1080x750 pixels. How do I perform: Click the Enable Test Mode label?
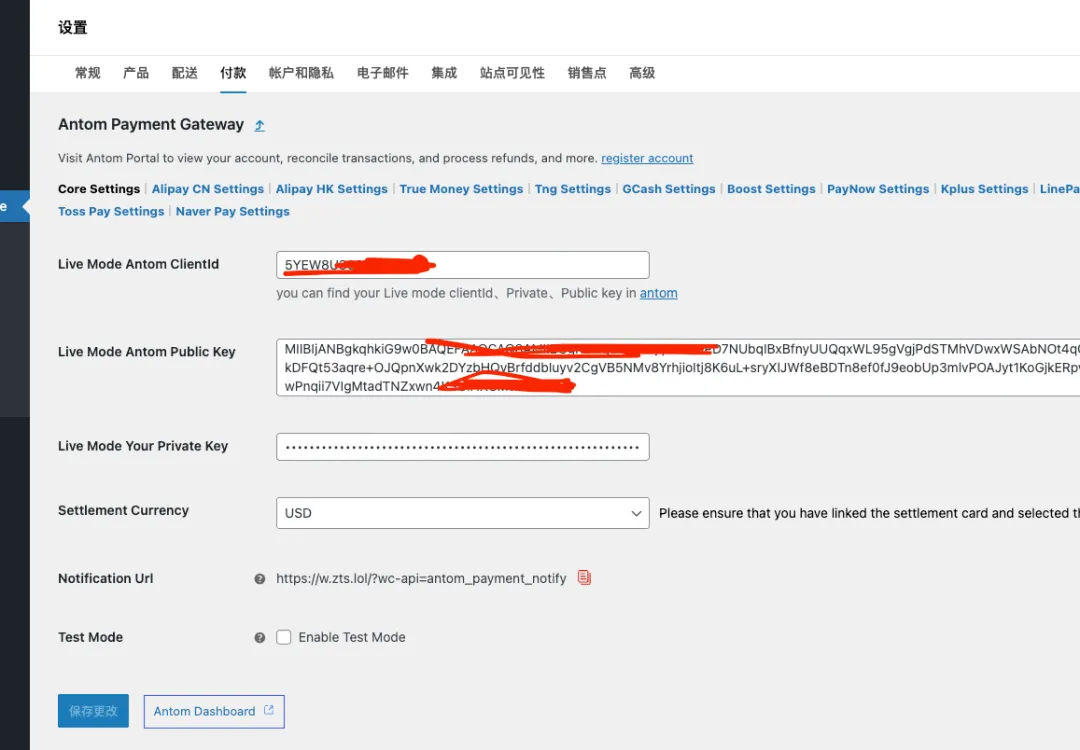(x=352, y=638)
